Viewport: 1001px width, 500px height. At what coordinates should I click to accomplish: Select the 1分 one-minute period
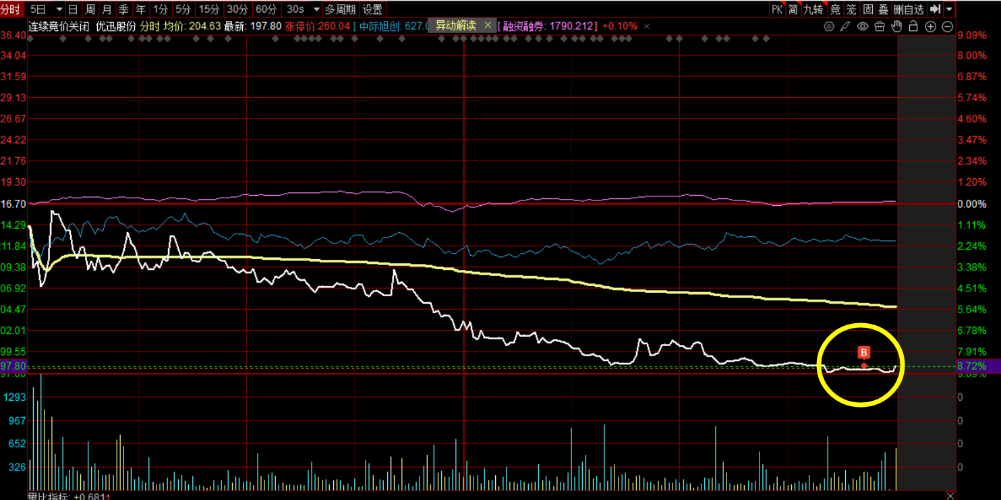[x=161, y=9]
